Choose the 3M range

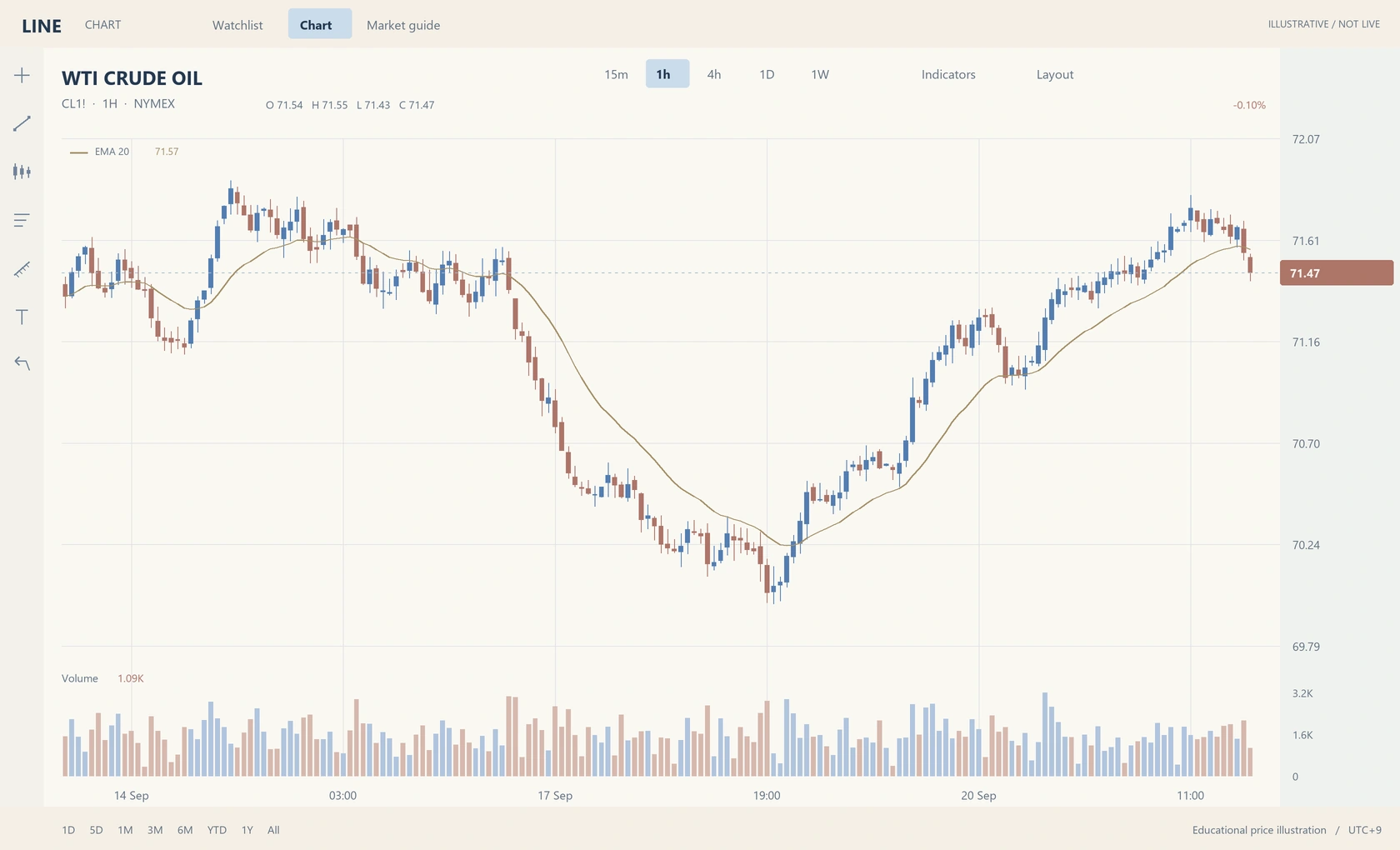pyautogui.click(x=155, y=830)
